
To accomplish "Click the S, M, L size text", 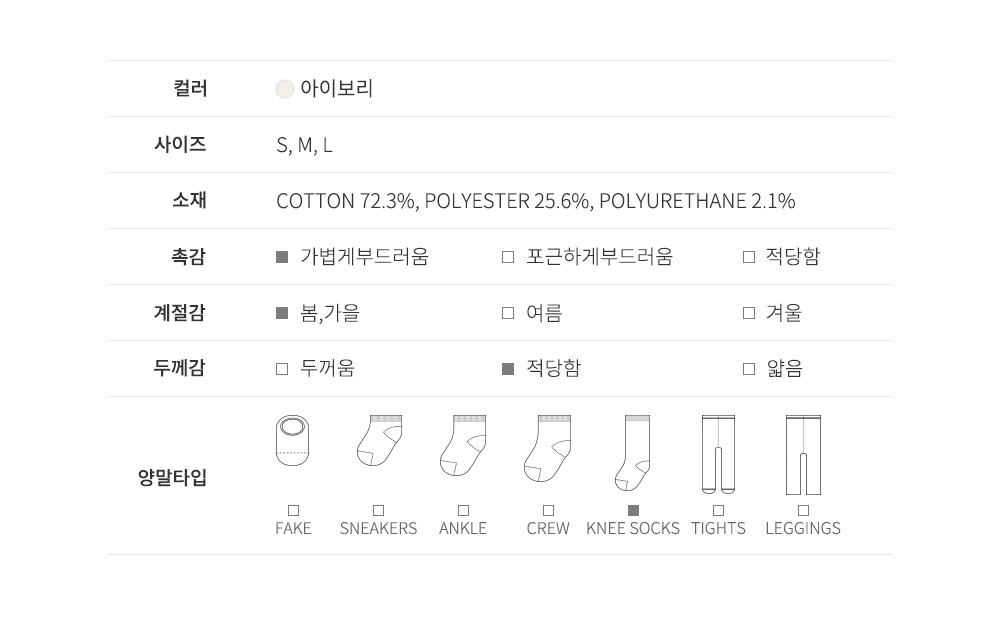I will (x=304, y=145).
